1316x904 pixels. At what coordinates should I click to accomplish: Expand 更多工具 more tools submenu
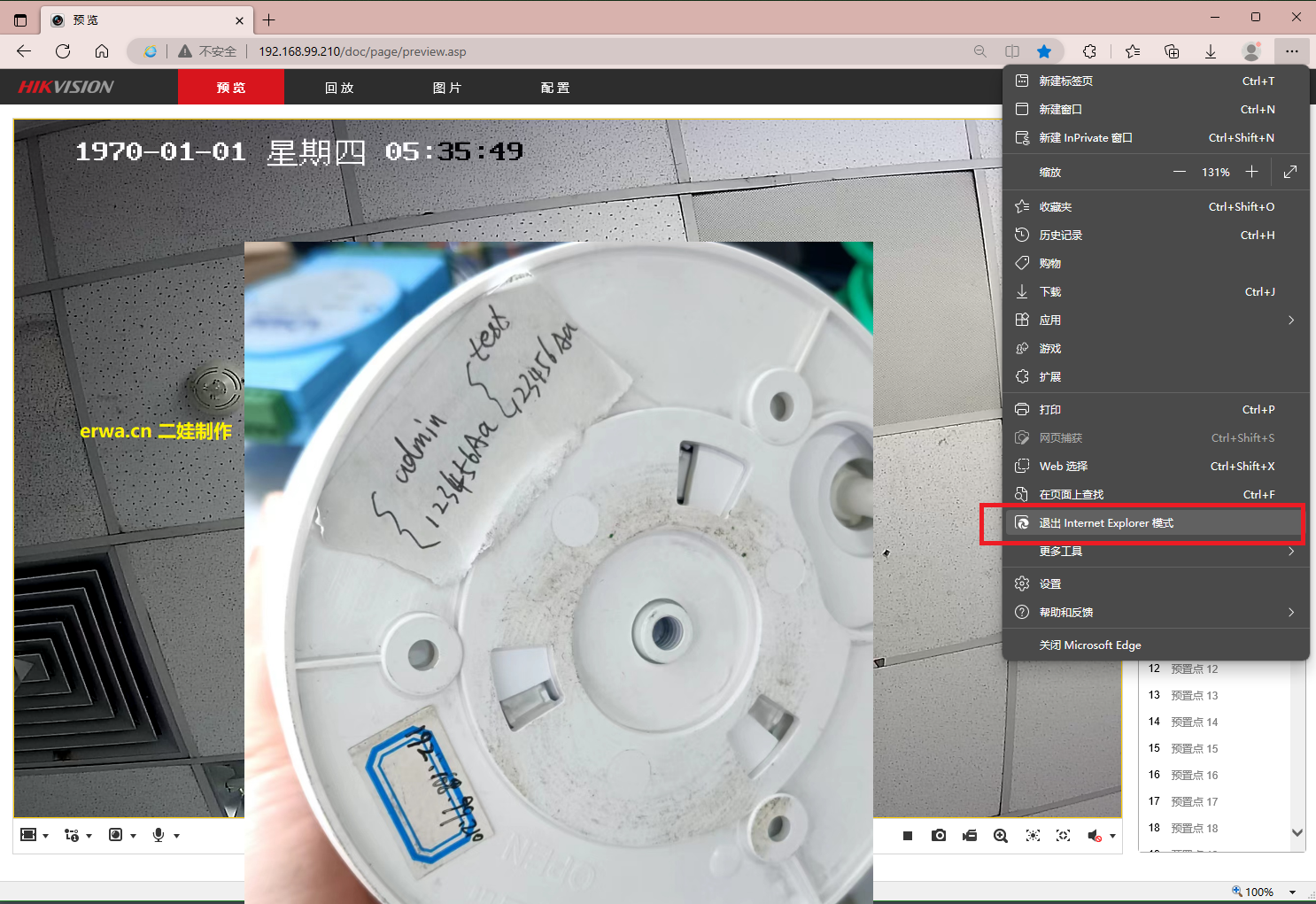point(1156,551)
